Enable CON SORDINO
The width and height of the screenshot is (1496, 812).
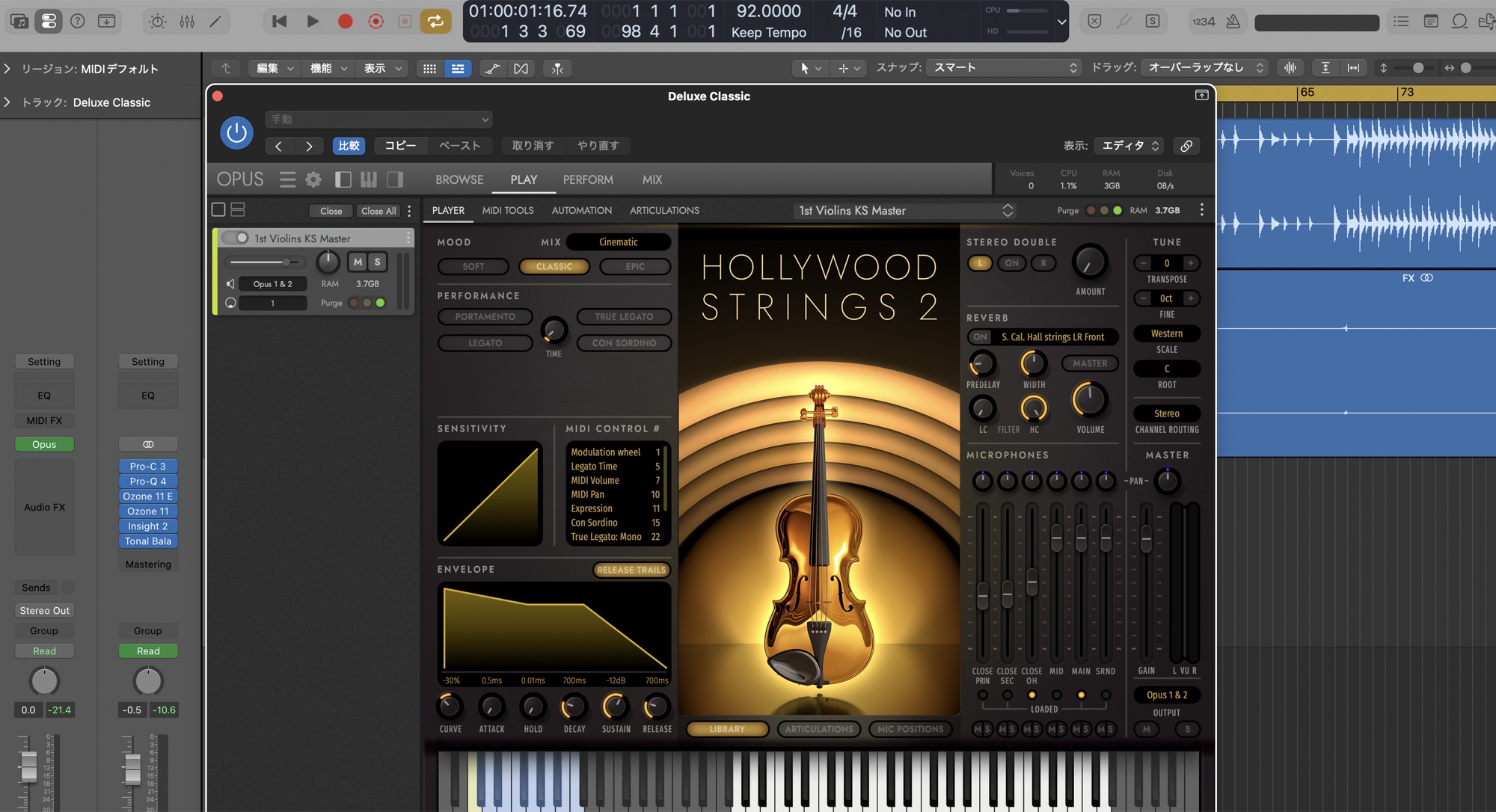[624, 343]
